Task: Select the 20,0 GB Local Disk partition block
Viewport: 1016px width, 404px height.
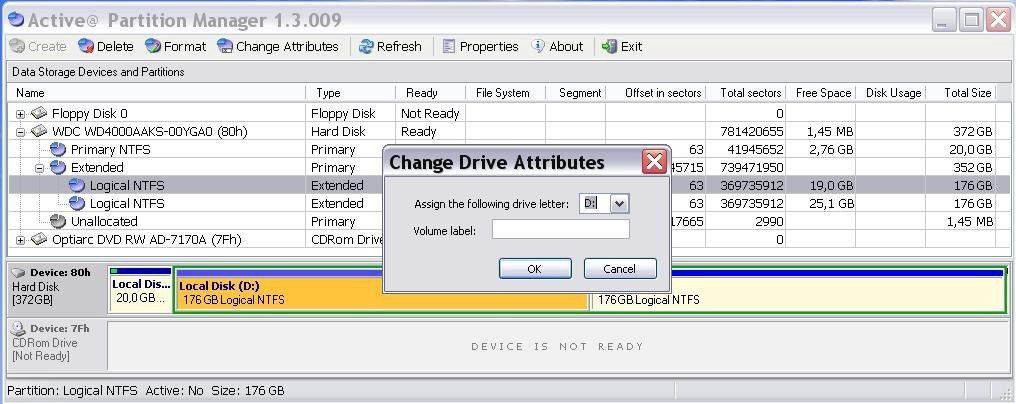Action: (141, 290)
